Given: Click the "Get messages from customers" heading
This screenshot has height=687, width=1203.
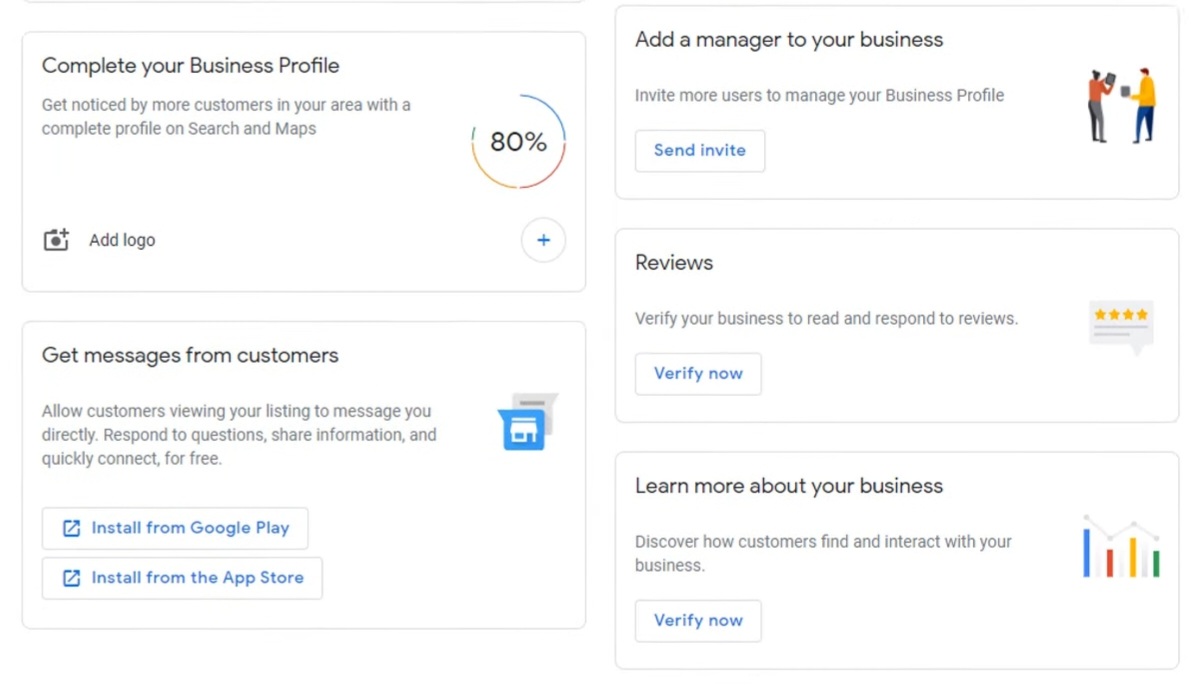Looking at the screenshot, I should [x=190, y=355].
